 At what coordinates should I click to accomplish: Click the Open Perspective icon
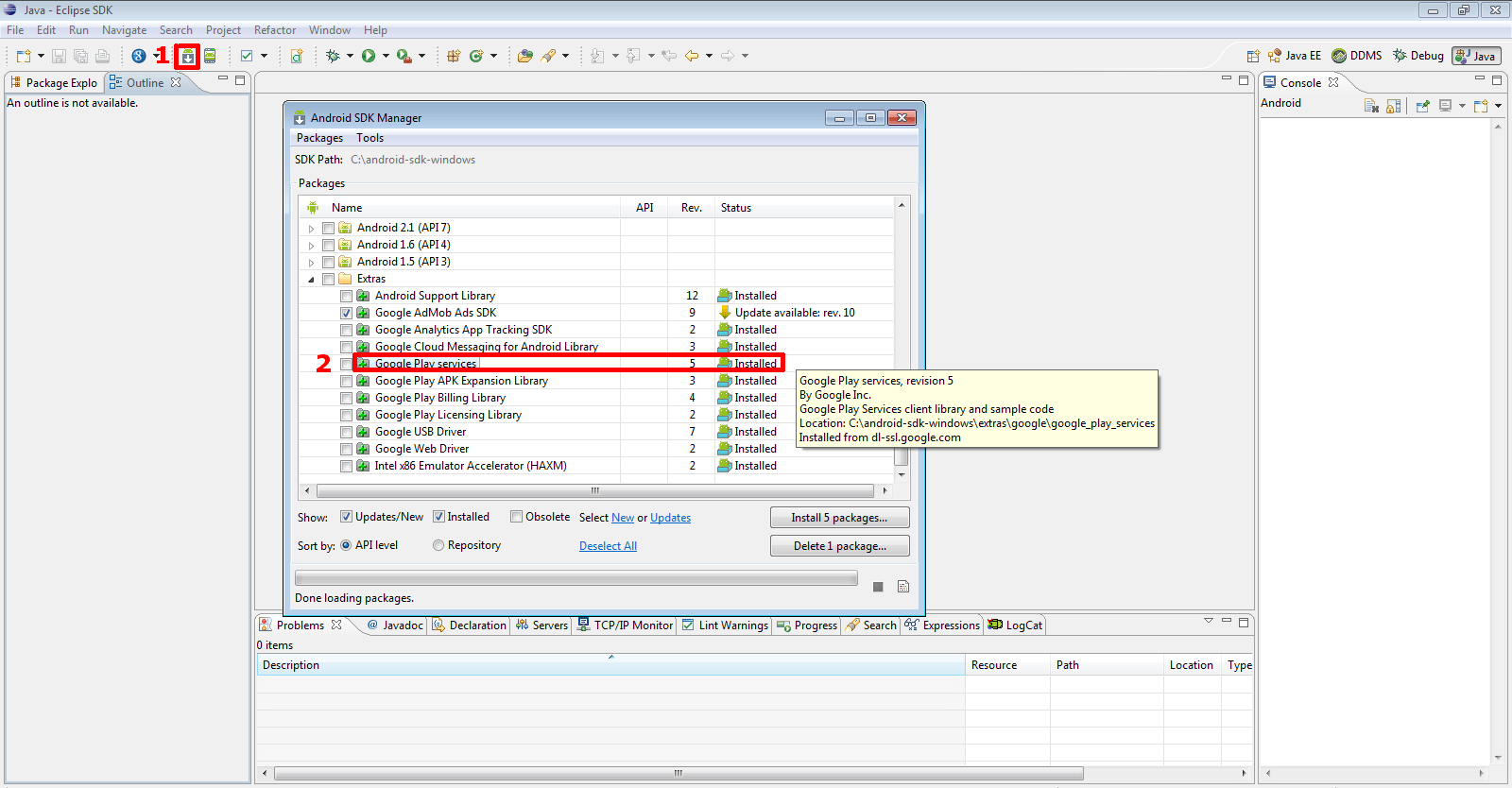[x=1253, y=56]
